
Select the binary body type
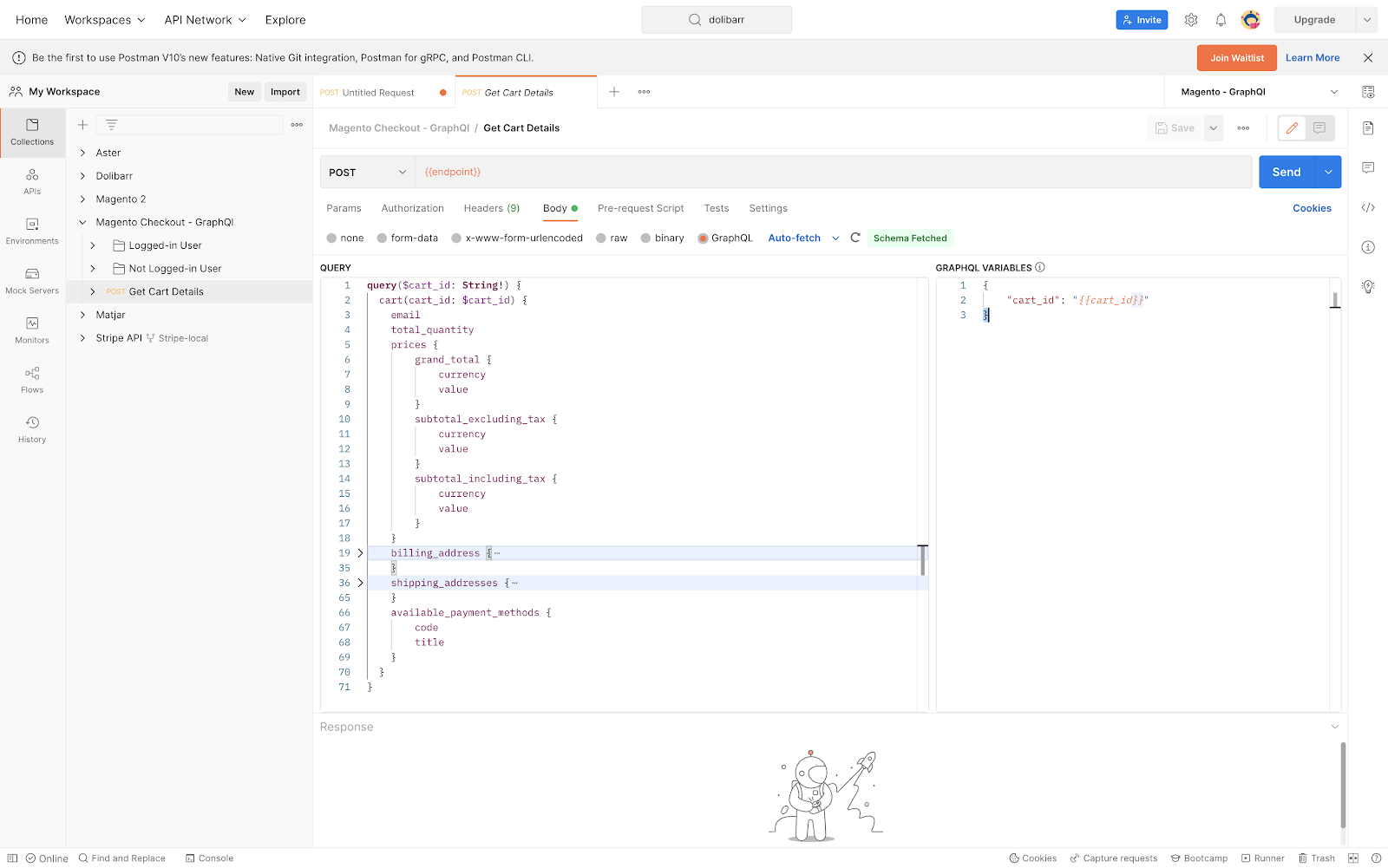pos(645,238)
